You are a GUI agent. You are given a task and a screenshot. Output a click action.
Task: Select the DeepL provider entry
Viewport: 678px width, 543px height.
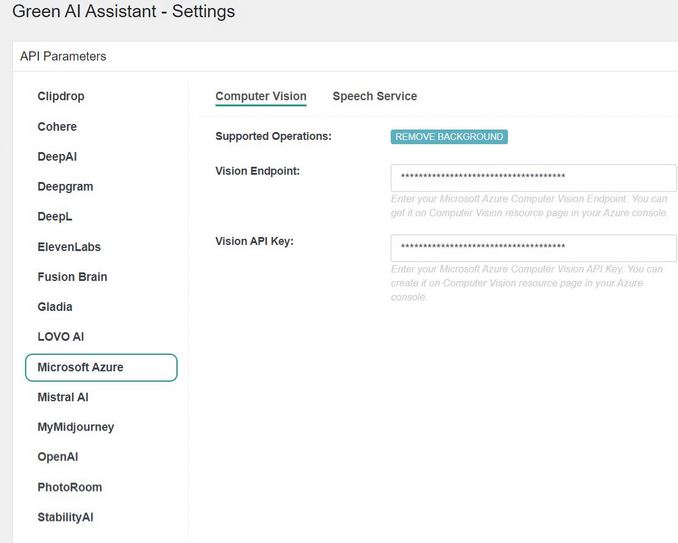coord(55,217)
